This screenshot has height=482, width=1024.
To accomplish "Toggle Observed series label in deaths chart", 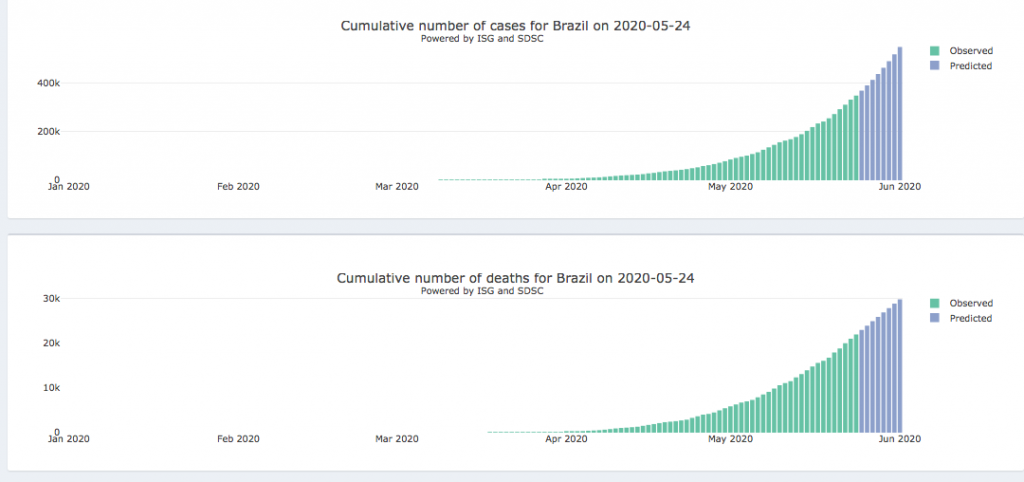I will coord(970,303).
